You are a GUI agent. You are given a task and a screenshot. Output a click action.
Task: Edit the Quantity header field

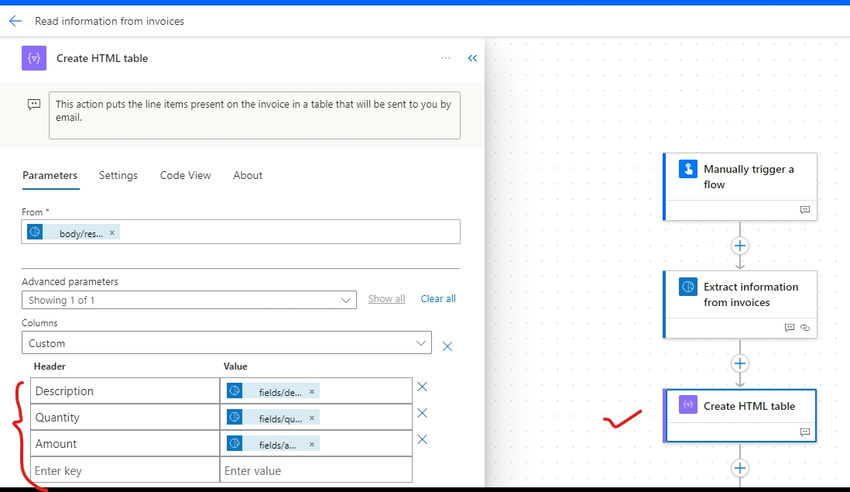coord(125,417)
